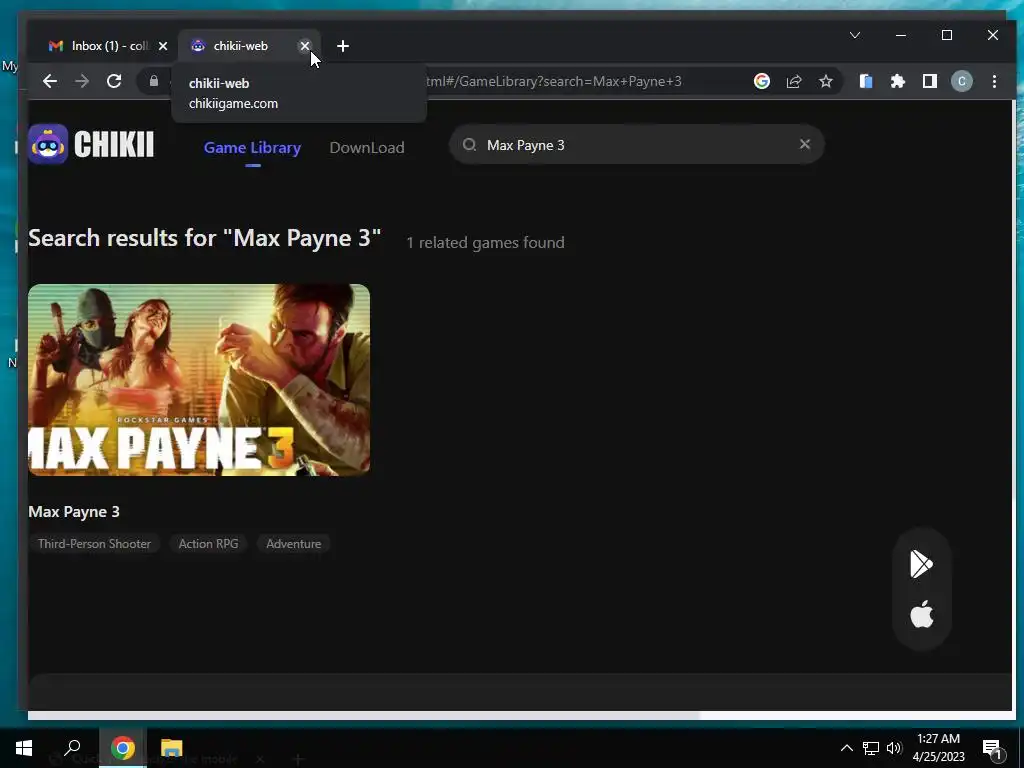Bookmark this page with the star icon
The image size is (1024, 768).
click(x=825, y=81)
